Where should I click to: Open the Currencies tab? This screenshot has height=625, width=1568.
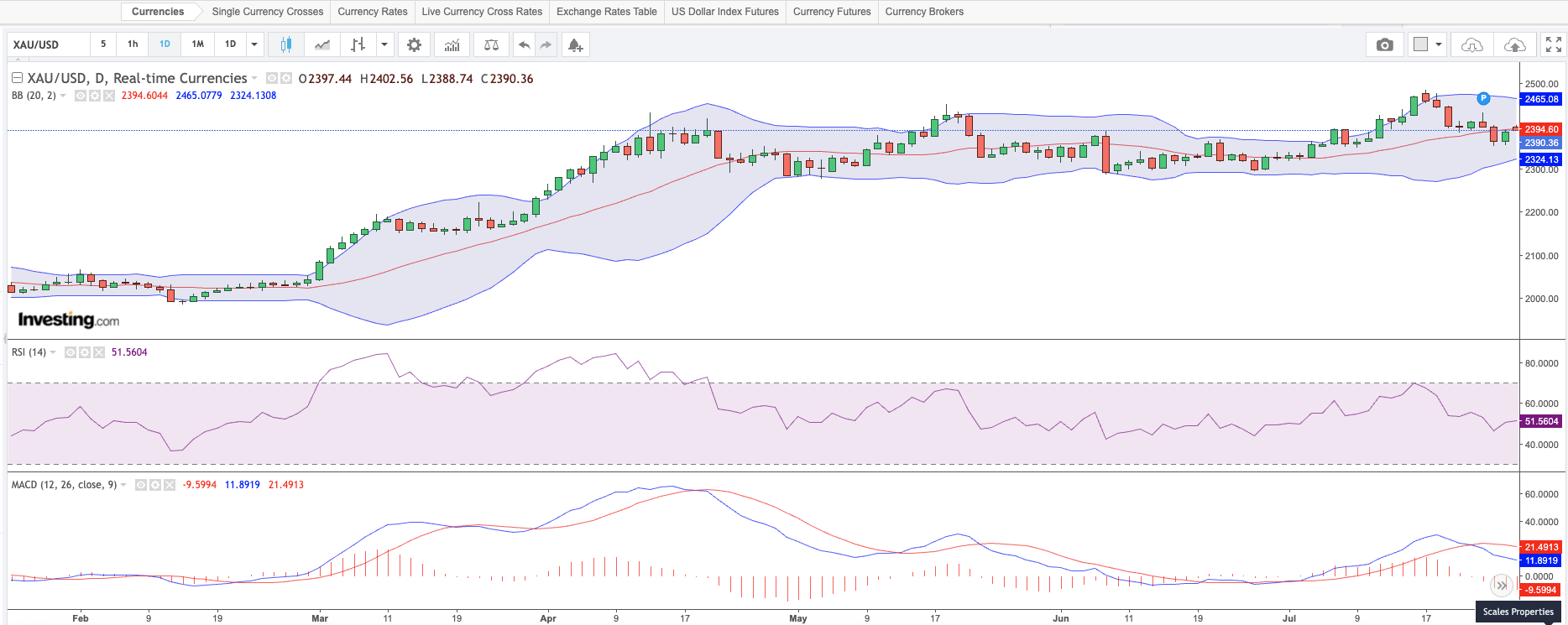click(x=158, y=12)
